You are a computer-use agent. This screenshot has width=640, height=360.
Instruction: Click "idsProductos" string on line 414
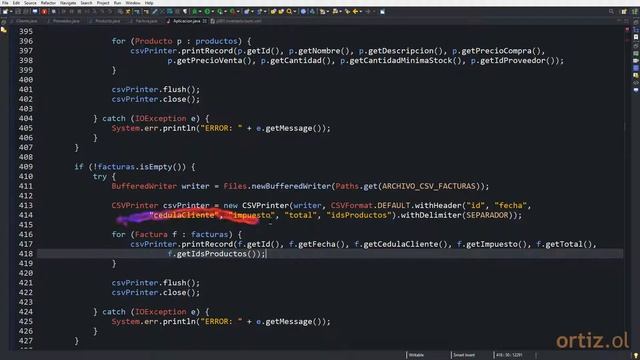click(x=359, y=216)
